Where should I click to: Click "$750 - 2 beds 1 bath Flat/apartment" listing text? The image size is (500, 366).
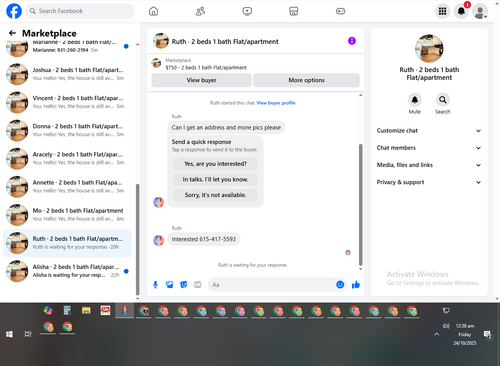click(206, 68)
